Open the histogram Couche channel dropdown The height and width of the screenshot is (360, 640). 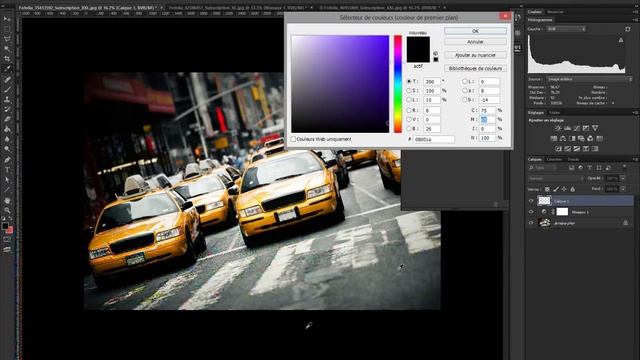click(x=566, y=29)
